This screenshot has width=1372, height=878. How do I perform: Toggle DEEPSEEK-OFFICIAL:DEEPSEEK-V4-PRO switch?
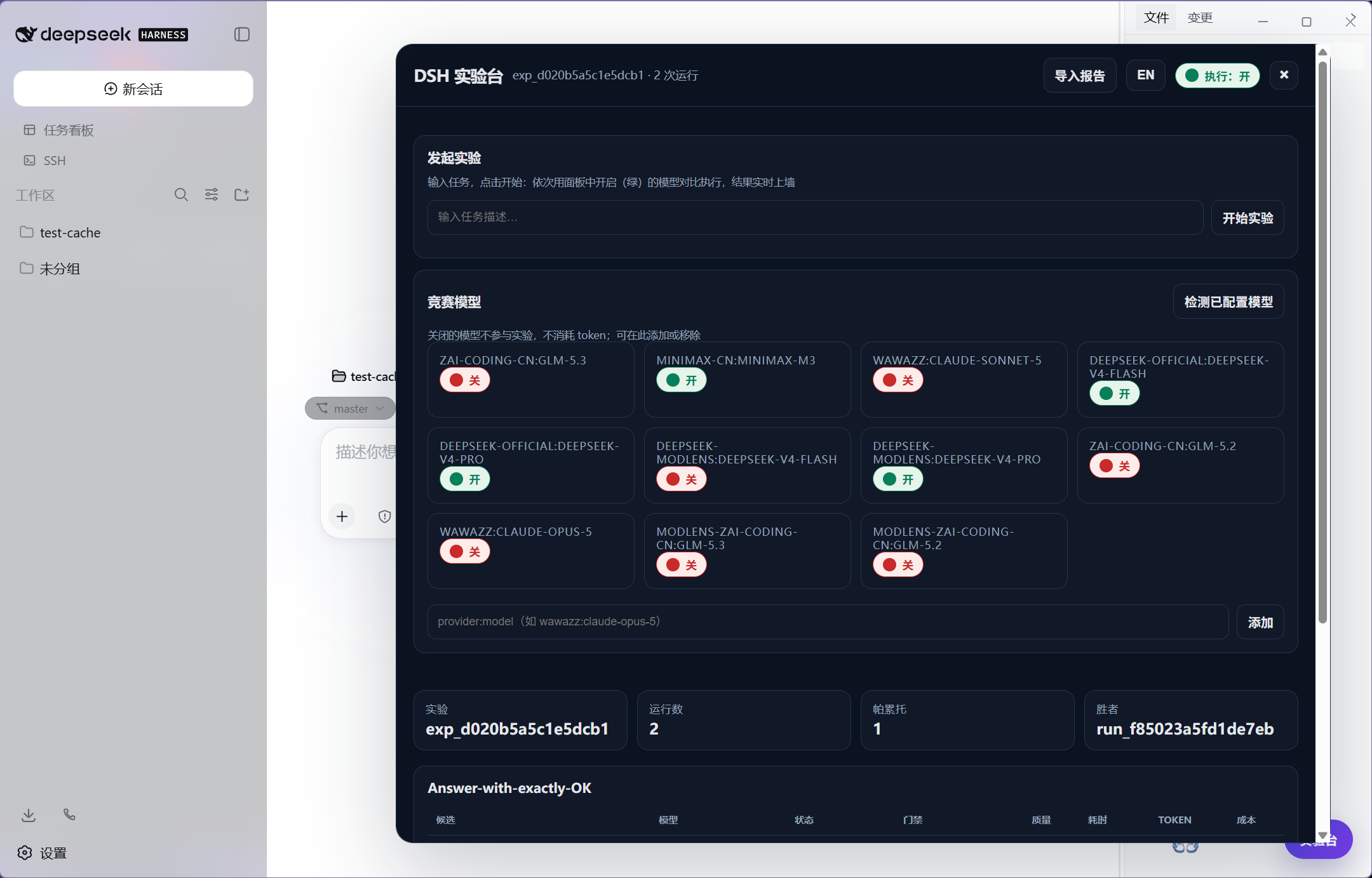pos(465,479)
